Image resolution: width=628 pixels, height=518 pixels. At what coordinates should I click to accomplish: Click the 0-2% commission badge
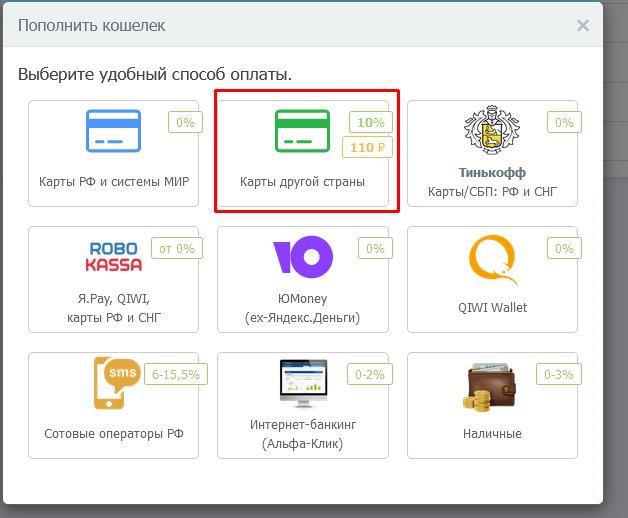click(370, 374)
